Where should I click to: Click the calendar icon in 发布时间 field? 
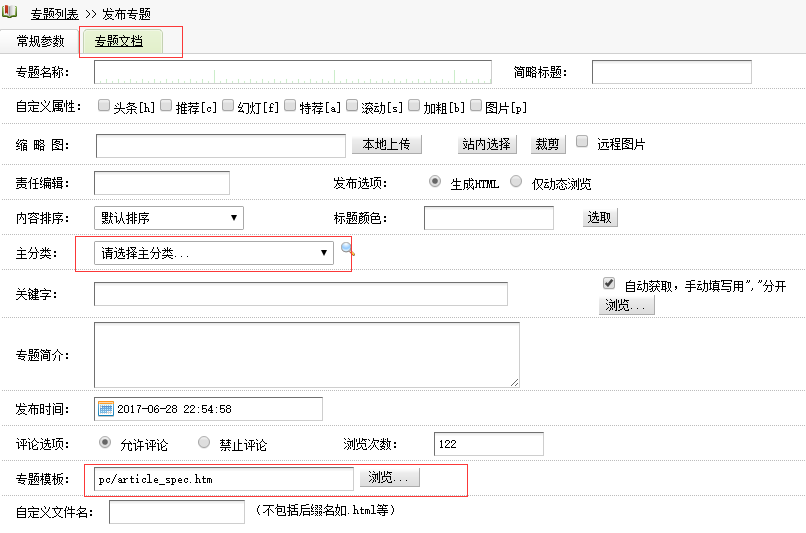(105, 408)
